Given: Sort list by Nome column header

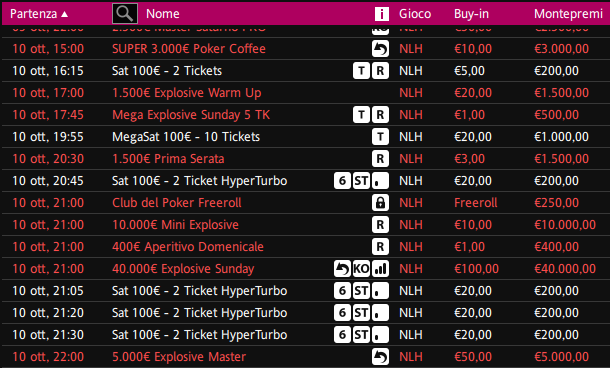Looking at the screenshot, I should [163, 14].
